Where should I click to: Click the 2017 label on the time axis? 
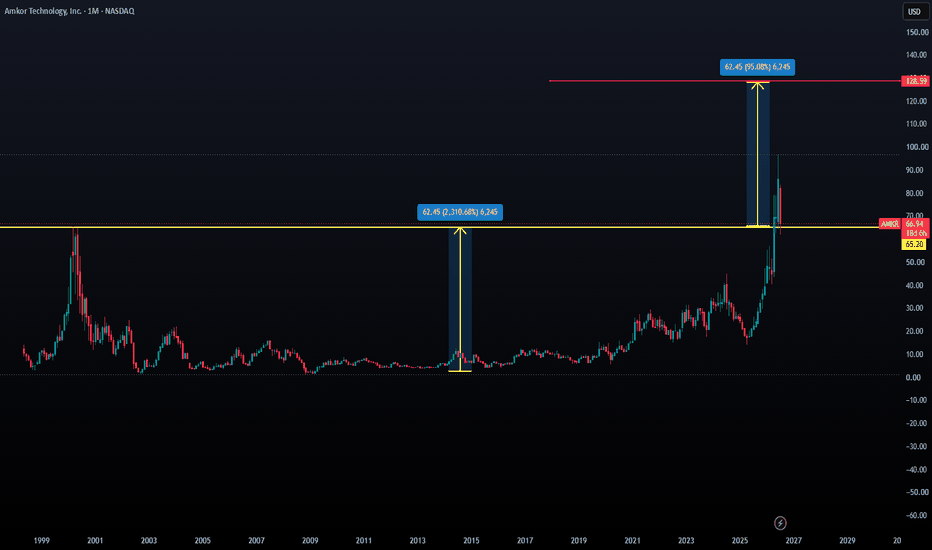(x=525, y=540)
